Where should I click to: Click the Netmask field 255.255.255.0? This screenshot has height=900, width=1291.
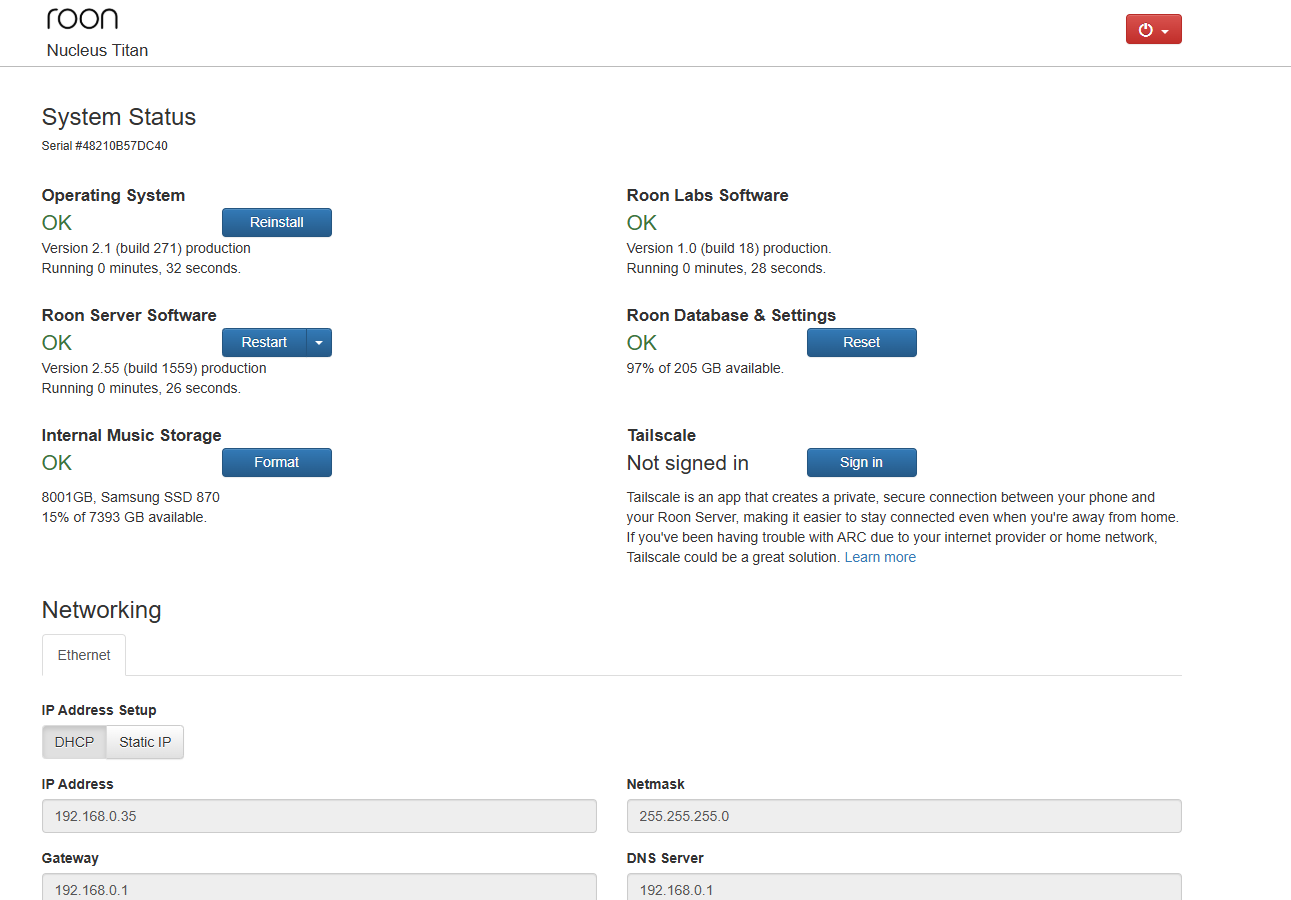click(904, 816)
